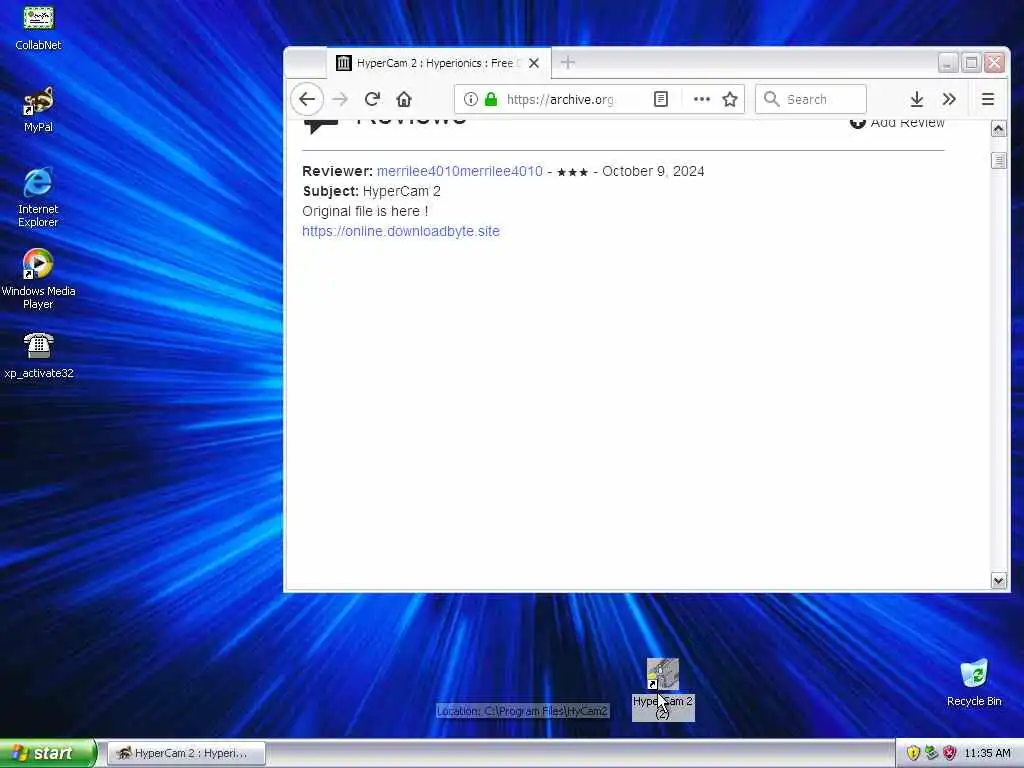This screenshot has width=1024, height=768.
Task: Open site information icon in address bar
Action: [x=470, y=99]
